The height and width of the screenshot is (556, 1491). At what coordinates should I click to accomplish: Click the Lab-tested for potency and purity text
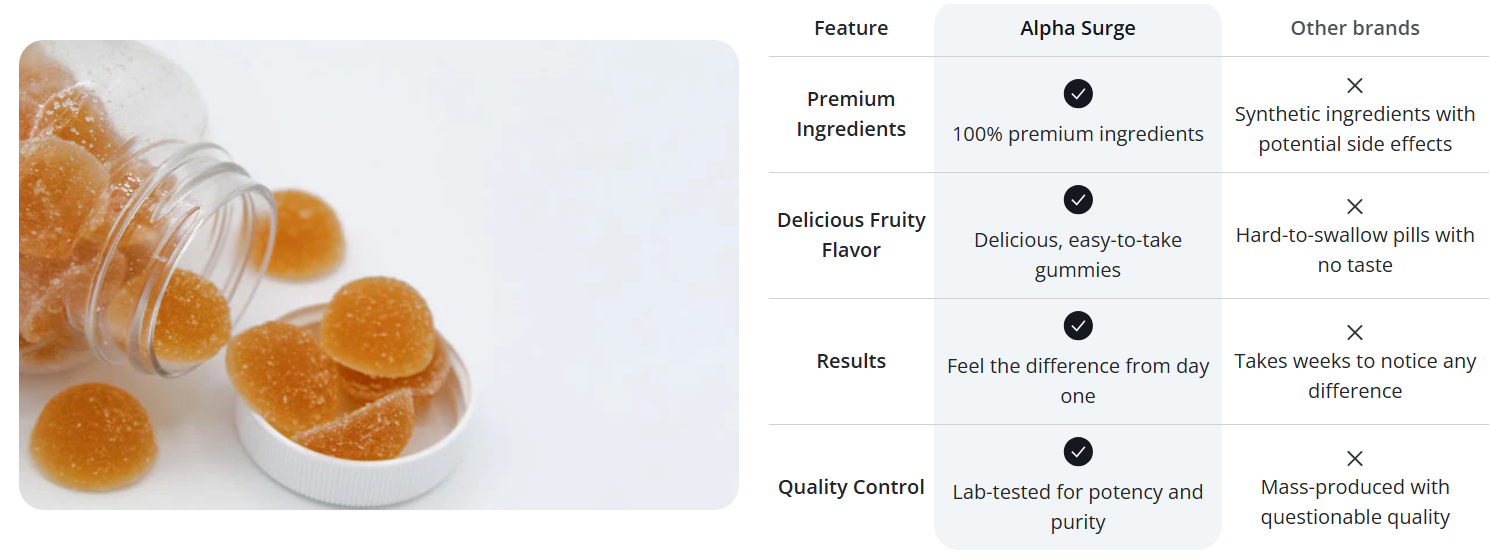[1078, 507]
